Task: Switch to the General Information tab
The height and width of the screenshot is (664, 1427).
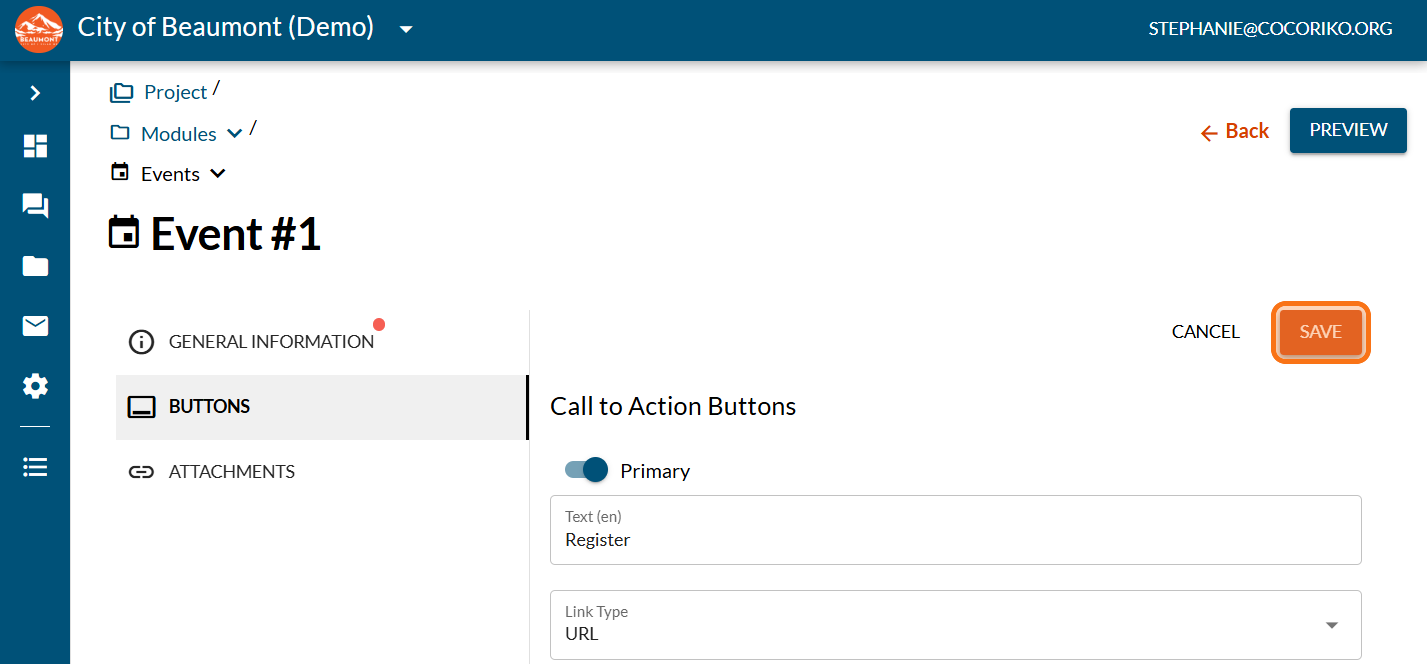Action: click(x=271, y=342)
